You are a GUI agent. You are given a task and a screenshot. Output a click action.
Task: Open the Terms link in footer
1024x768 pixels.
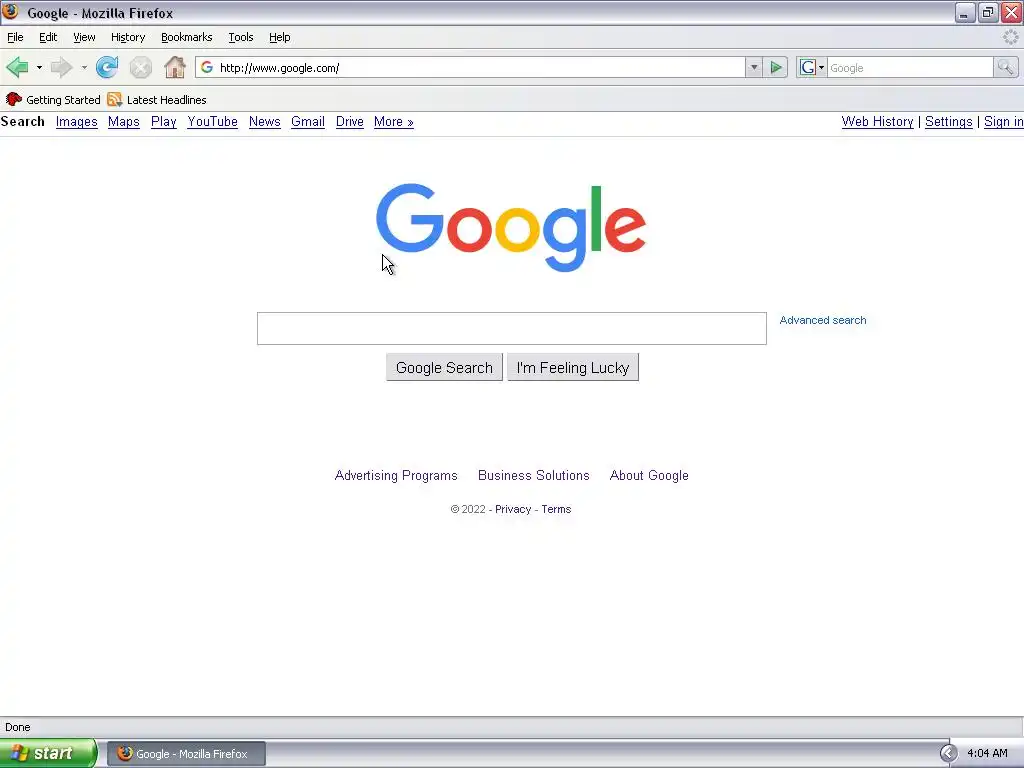click(556, 509)
